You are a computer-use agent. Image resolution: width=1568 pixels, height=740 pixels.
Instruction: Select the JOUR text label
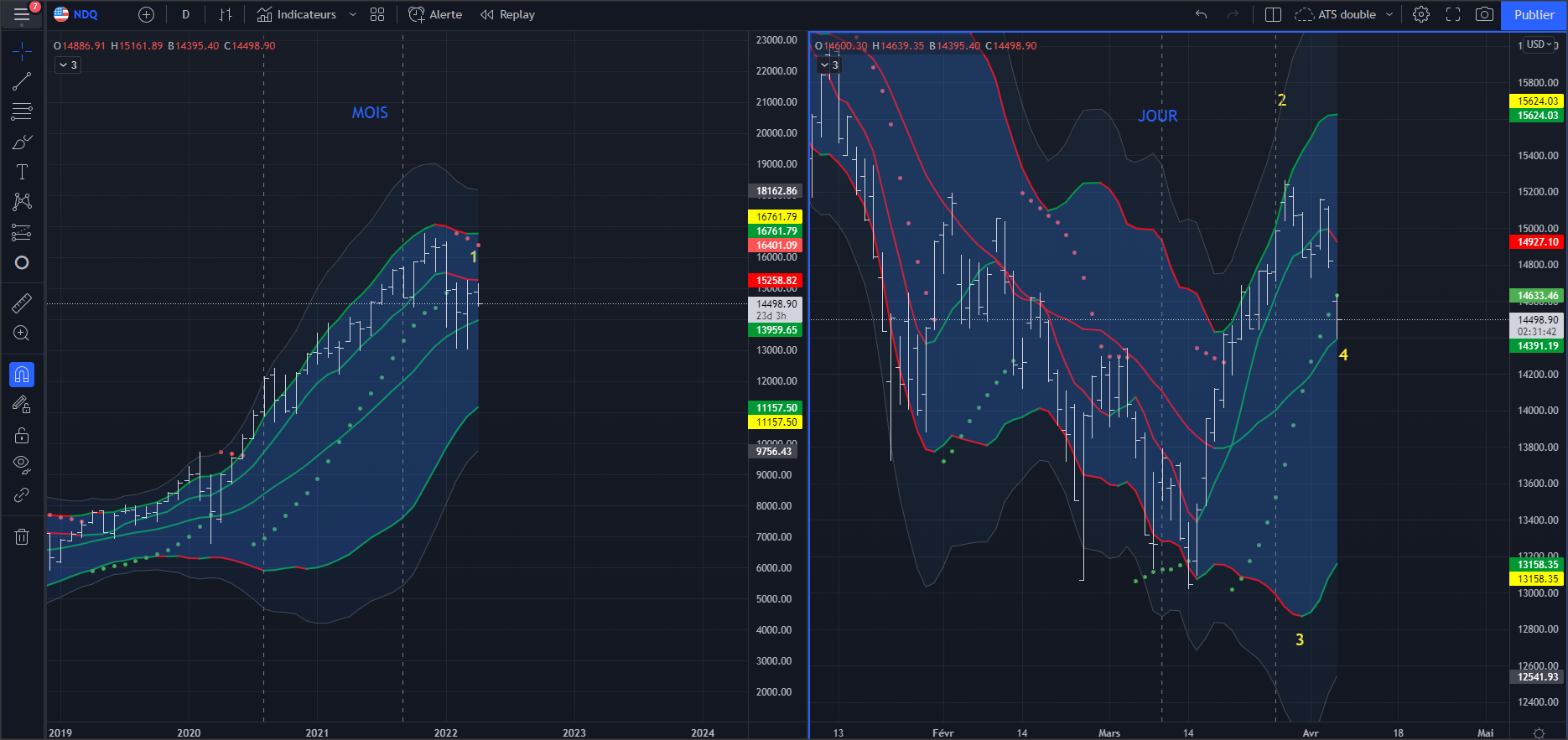(x=1157, y=116)
